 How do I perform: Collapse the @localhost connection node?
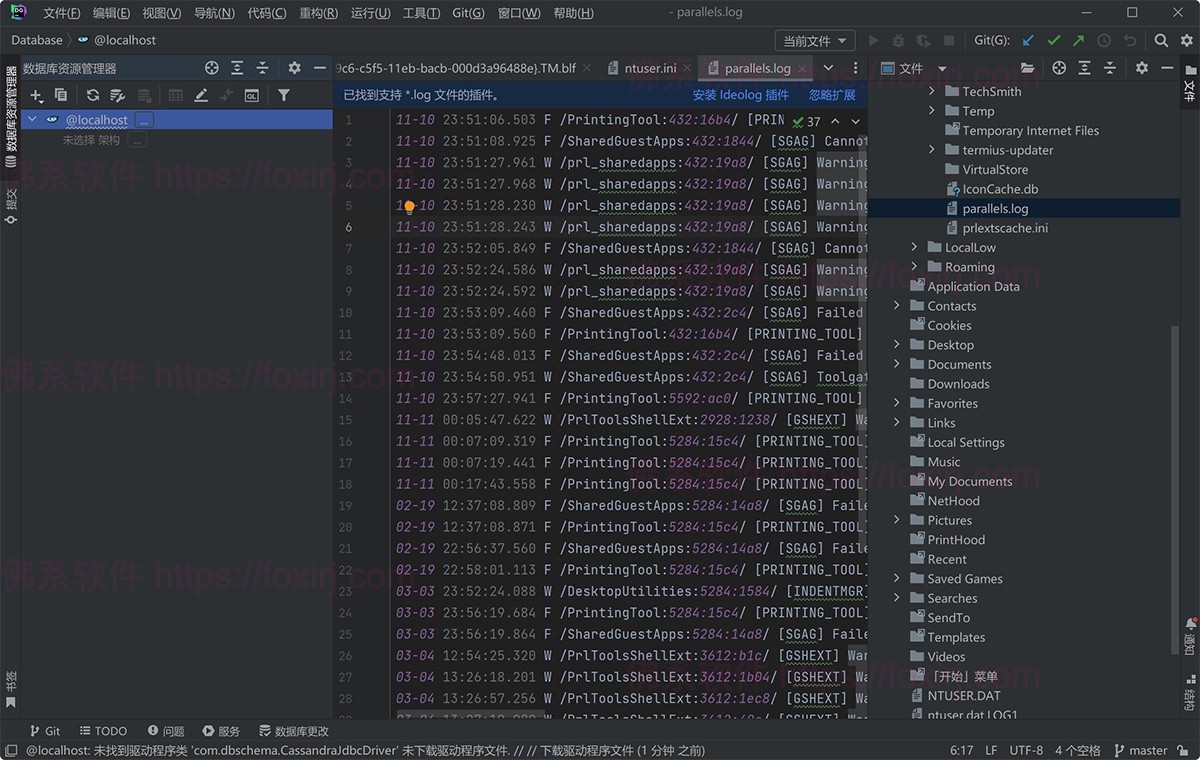pyautogui.click(x=31, y=119)
